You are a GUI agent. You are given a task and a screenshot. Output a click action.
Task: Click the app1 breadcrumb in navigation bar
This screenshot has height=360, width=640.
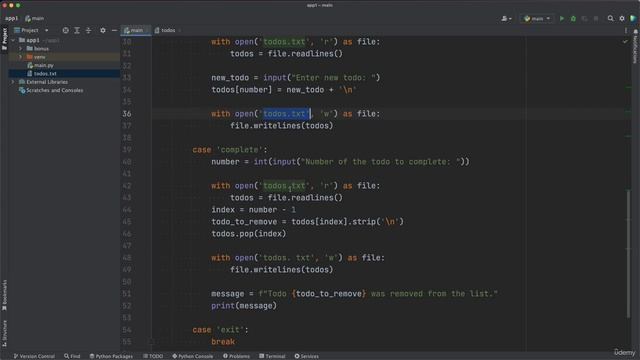tap(11, 18)
